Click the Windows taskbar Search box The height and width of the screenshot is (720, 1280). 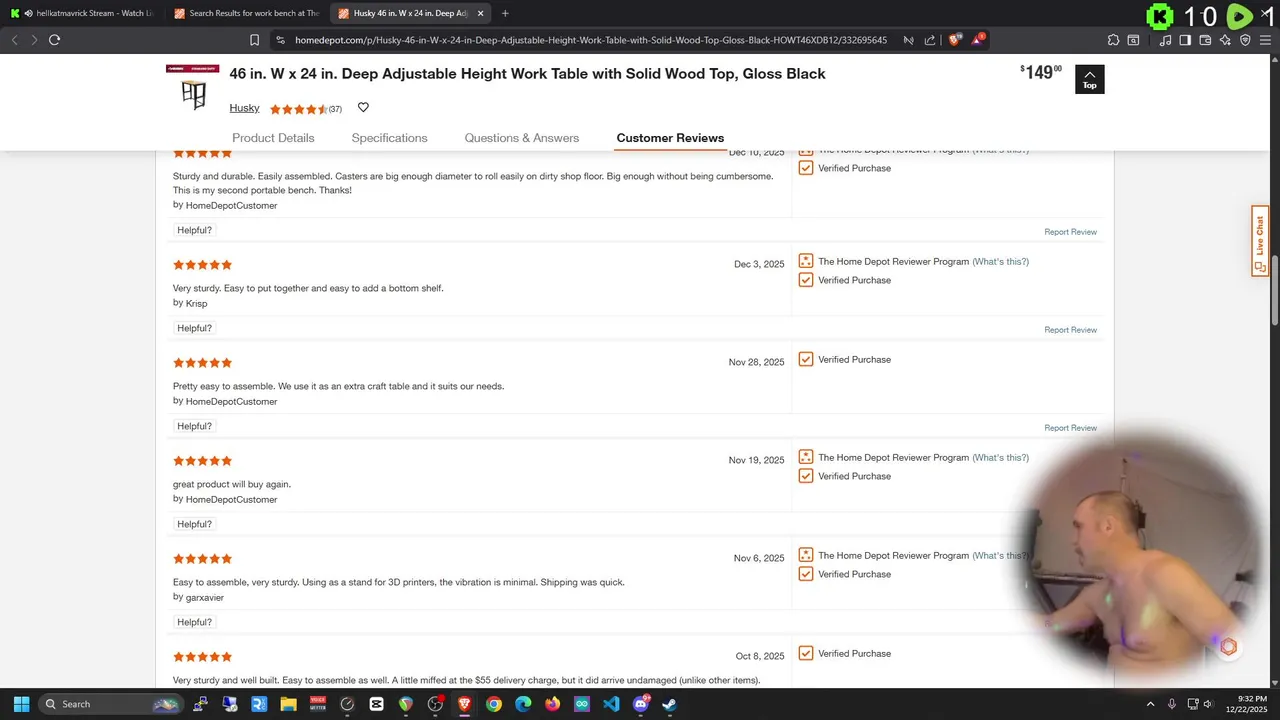(x=112, y=704)
